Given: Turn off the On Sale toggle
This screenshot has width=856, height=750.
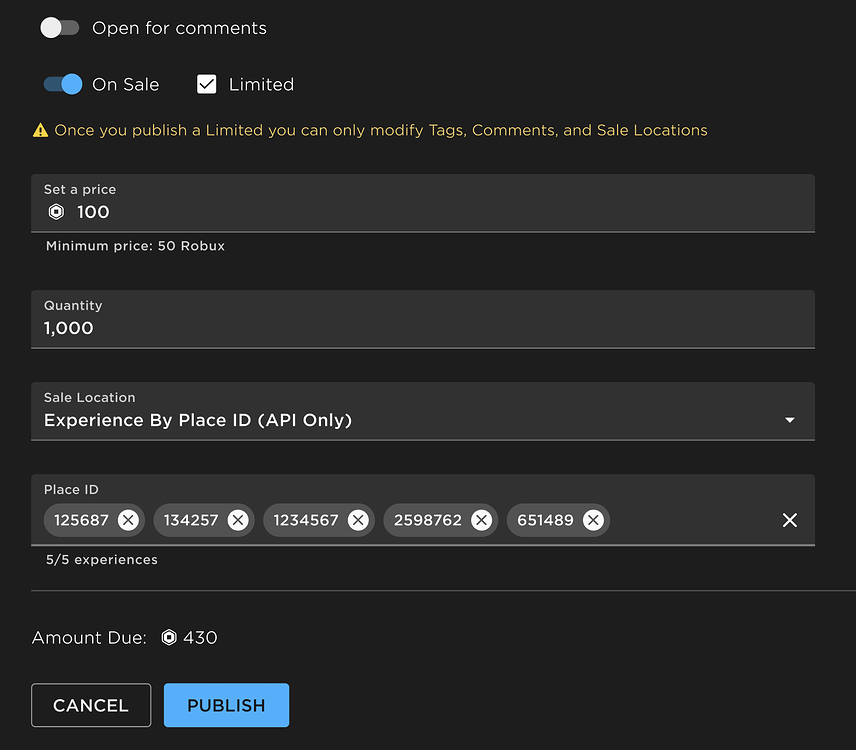Looking at the screenshot, I should click(x=62, y=85).
